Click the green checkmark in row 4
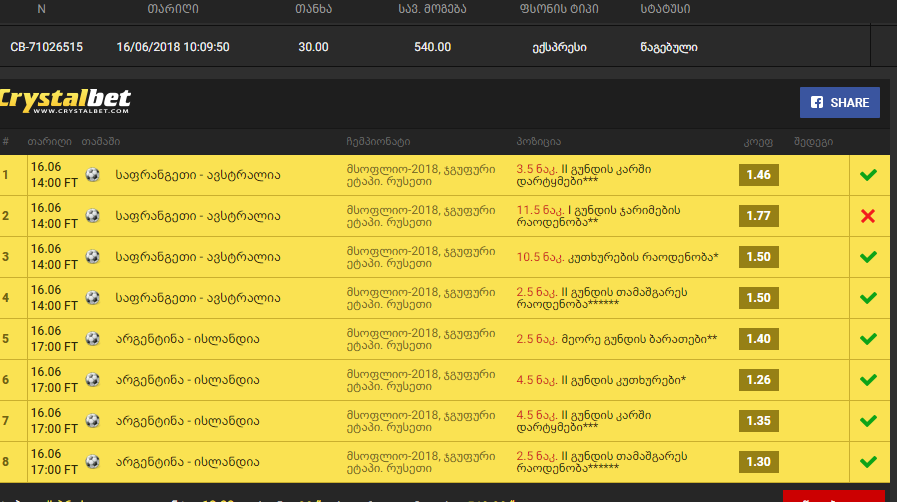 (x=868, y=298)
